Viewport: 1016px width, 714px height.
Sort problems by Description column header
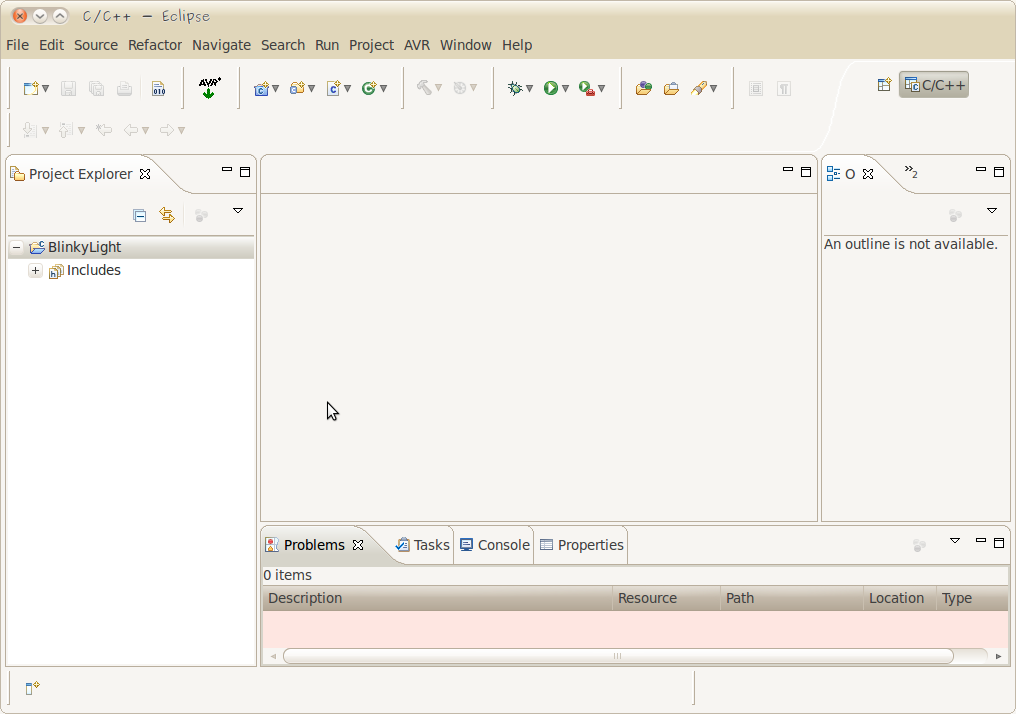437,598
